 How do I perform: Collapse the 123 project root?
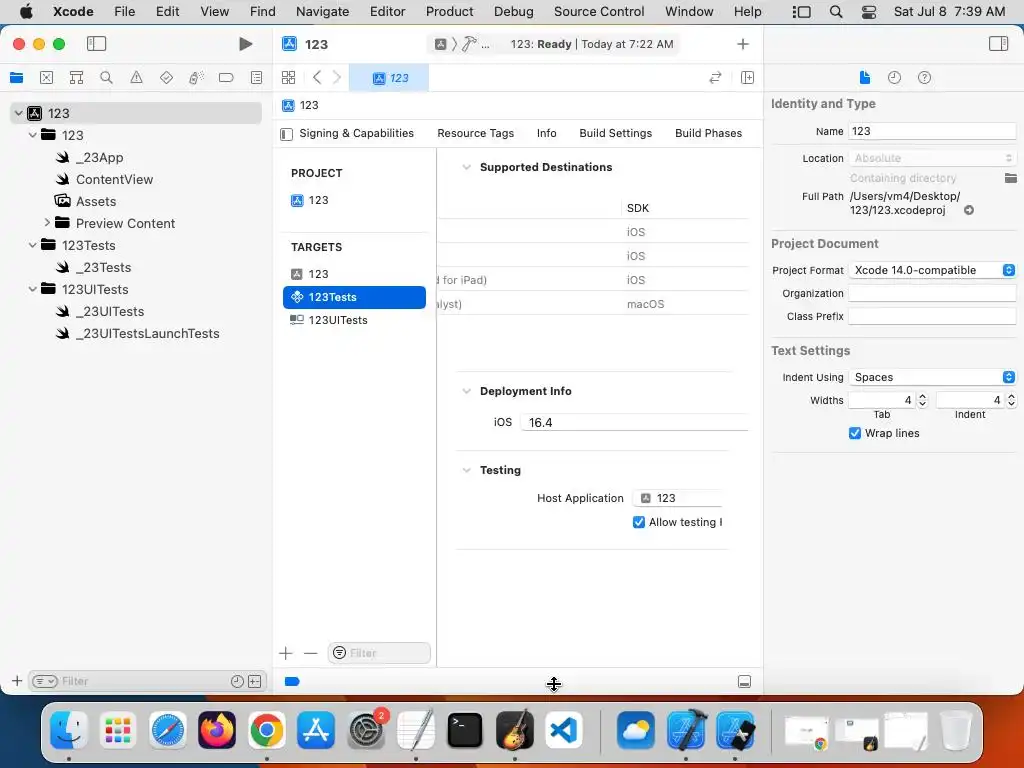tap(19, 113)
